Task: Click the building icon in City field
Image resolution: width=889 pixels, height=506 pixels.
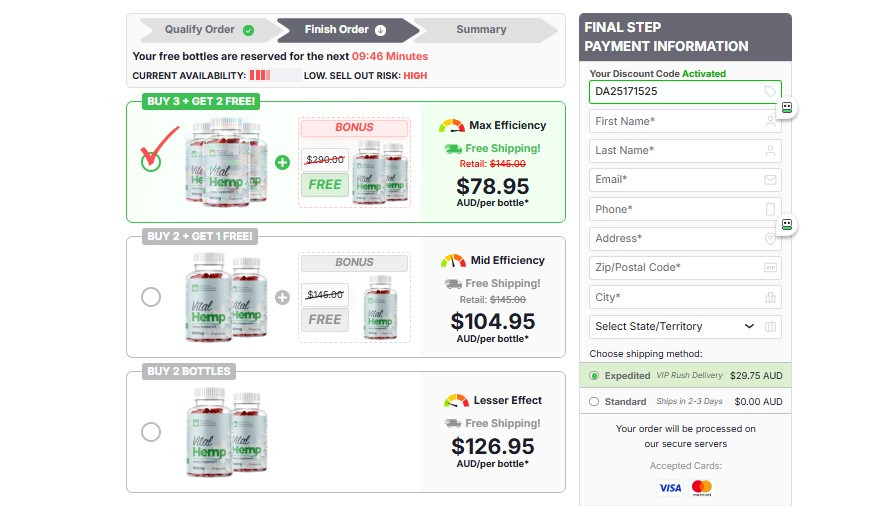Action: coord(770,297)
